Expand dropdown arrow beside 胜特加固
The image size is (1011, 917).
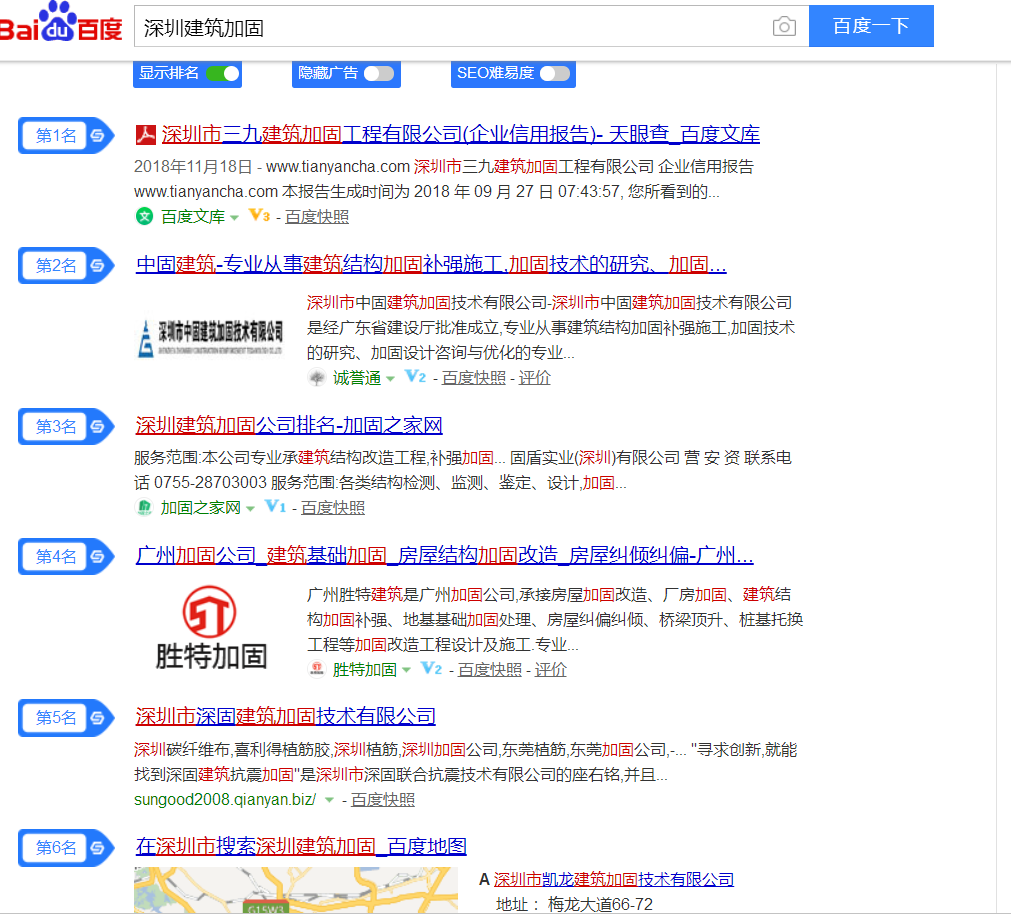(406, 671)
